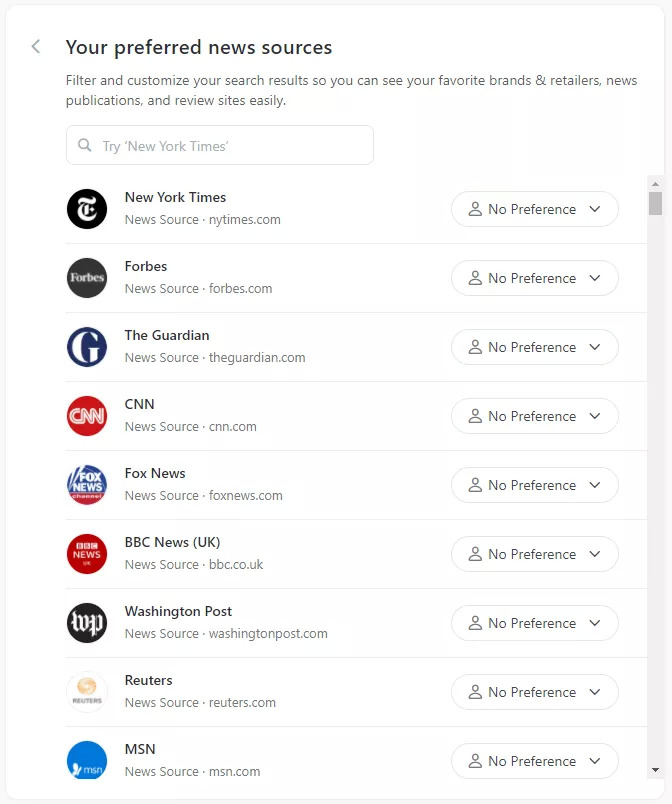Select the Reuters preference dropdown
The width and height of the screenshot is (672, 804).
535,692
